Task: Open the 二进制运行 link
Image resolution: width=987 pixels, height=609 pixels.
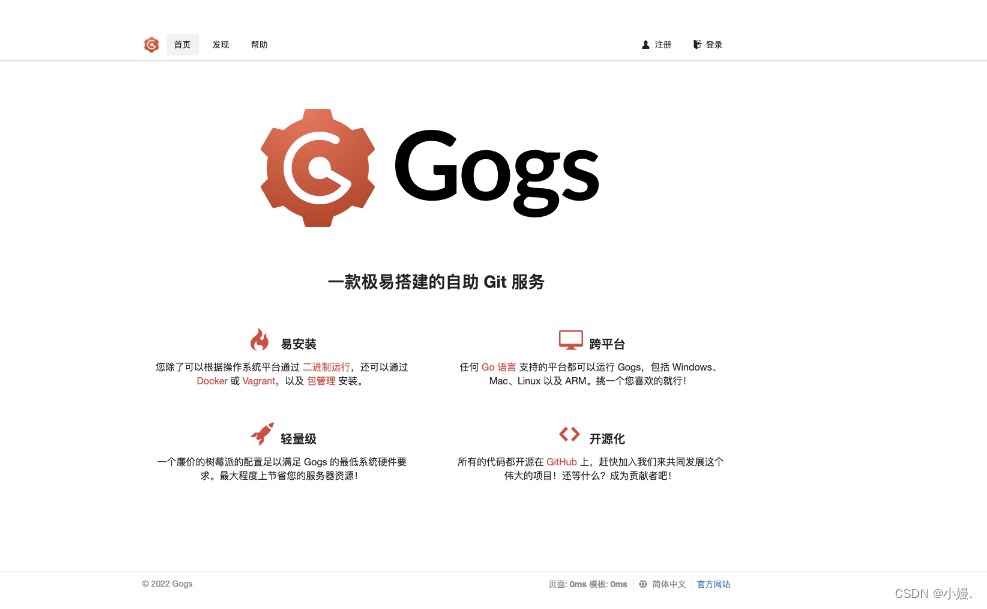Action: (326, 367)
